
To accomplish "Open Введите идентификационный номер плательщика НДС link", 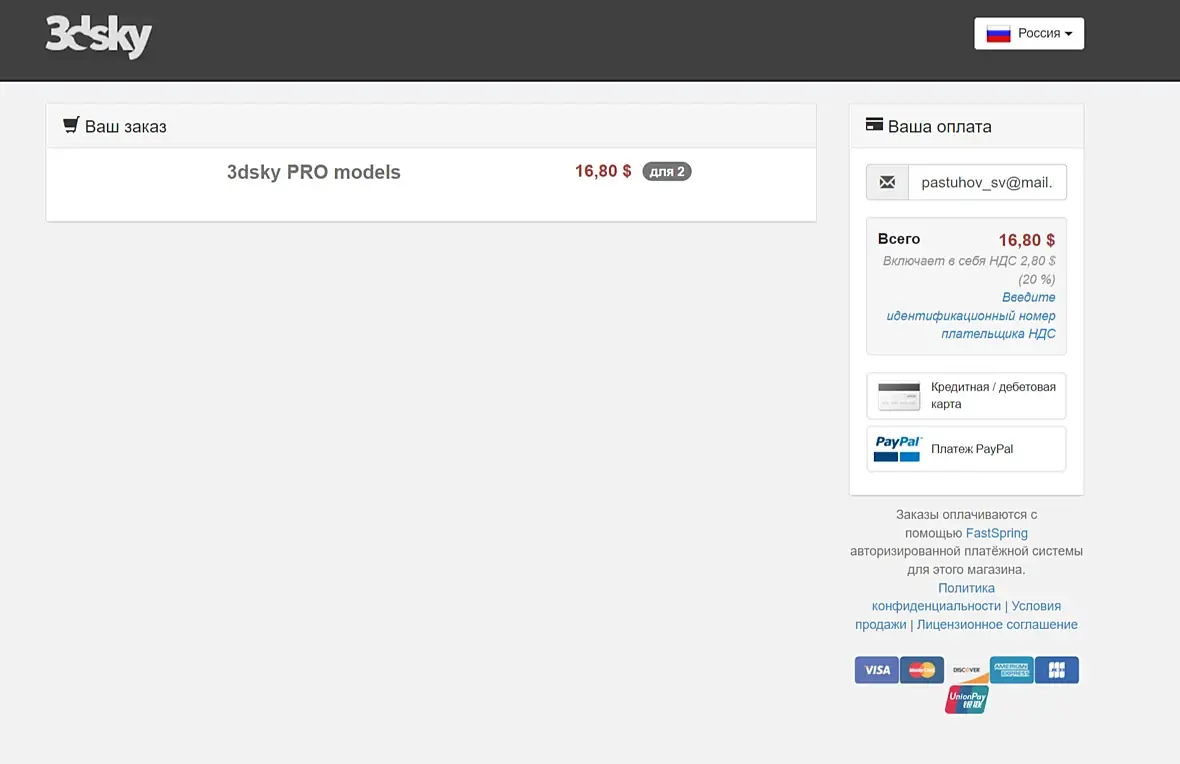I will tap(971, 315).
